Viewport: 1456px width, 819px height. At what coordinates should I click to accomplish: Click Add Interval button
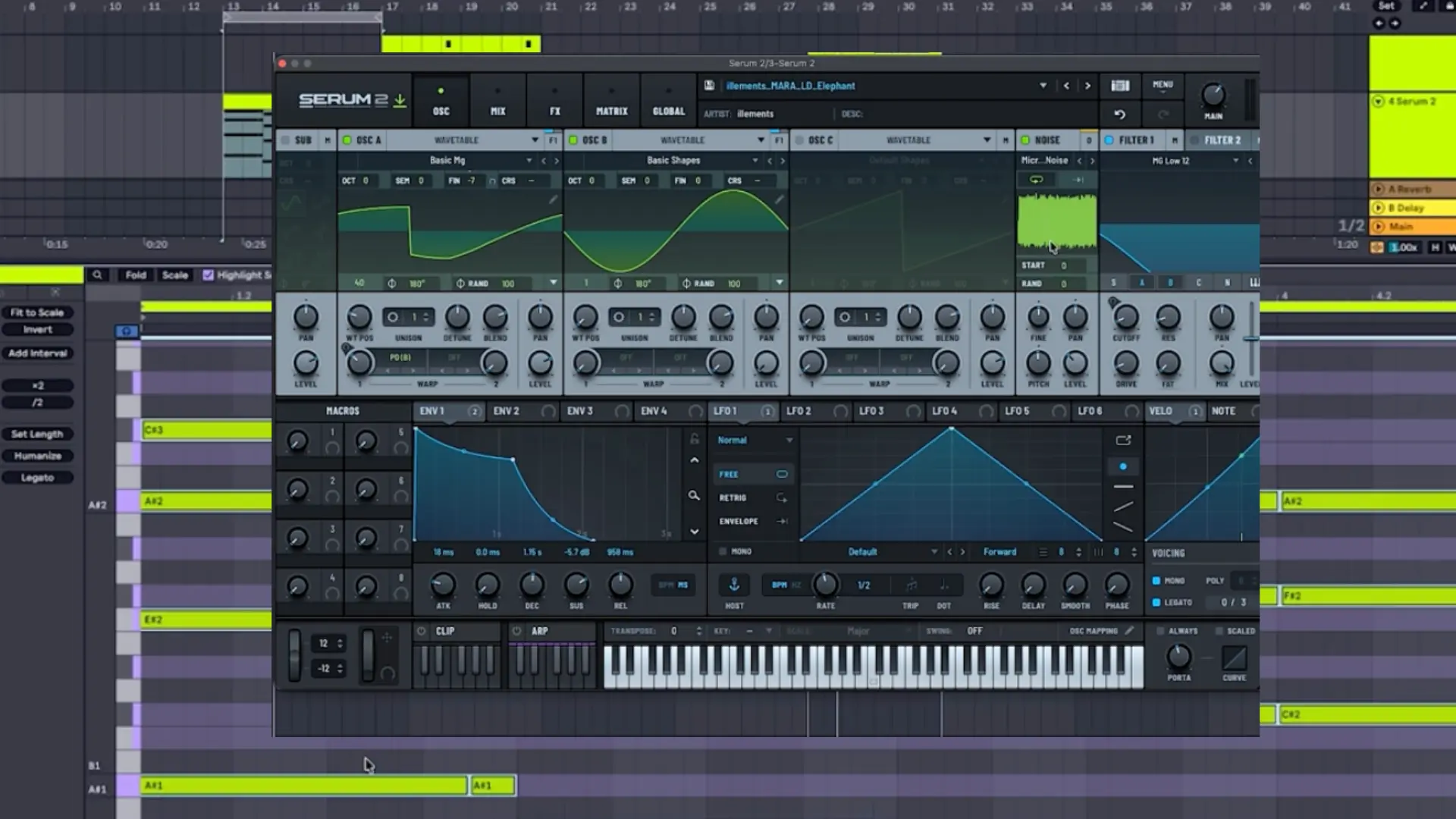(37, 353)
